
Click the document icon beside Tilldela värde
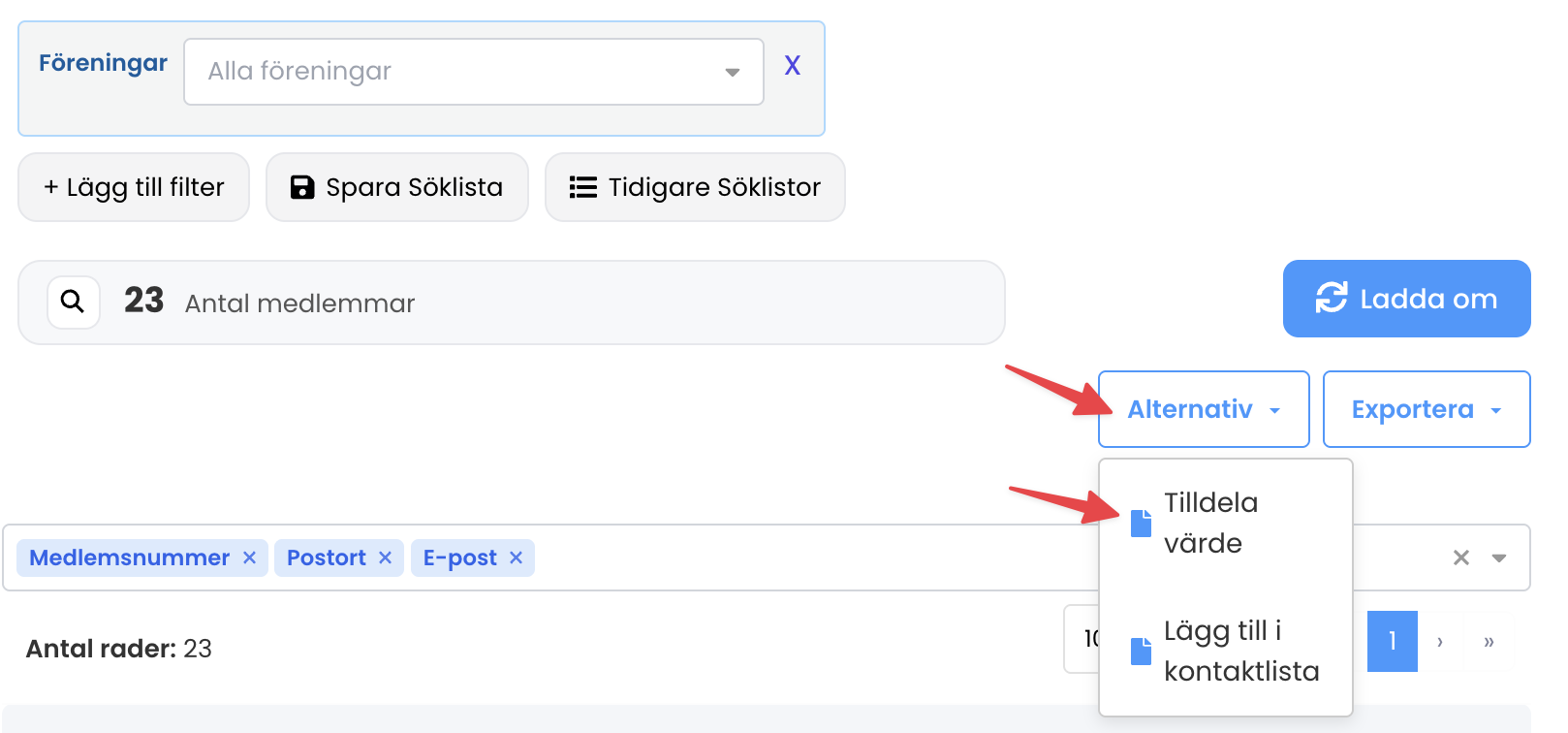tap(1140, 522)
